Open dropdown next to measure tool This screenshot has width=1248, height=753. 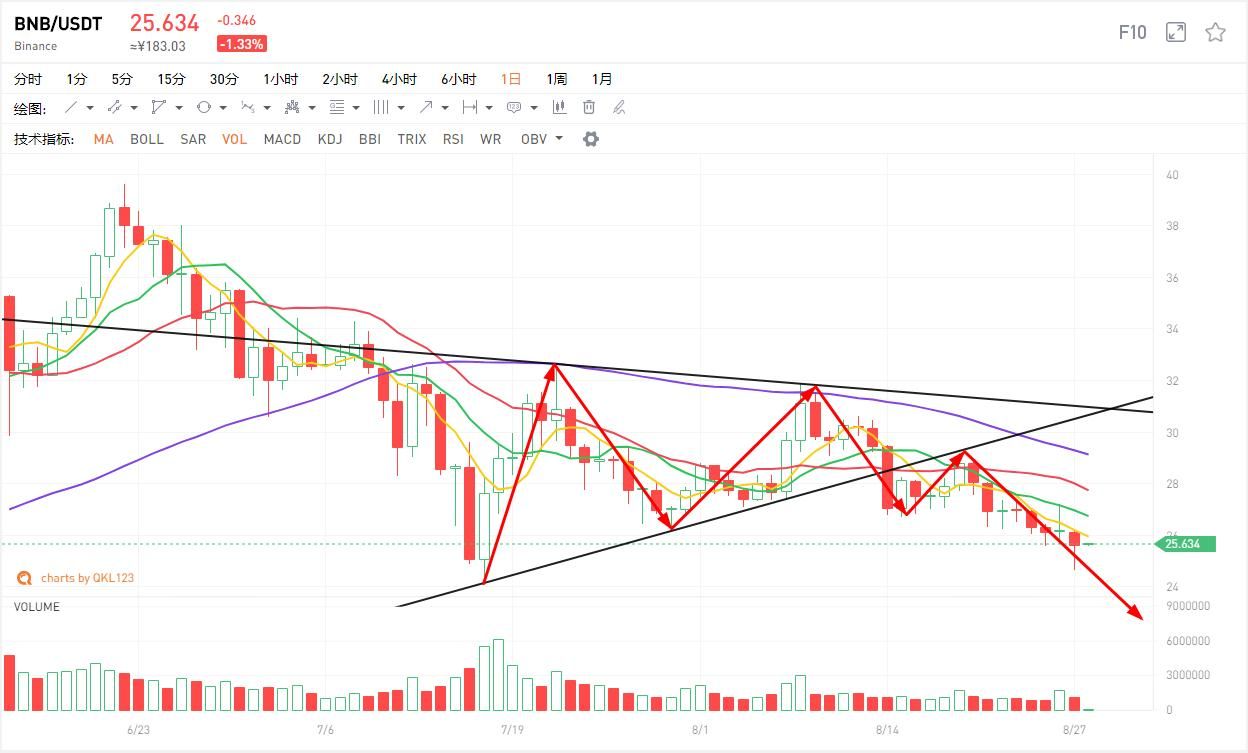pos(489,108)
